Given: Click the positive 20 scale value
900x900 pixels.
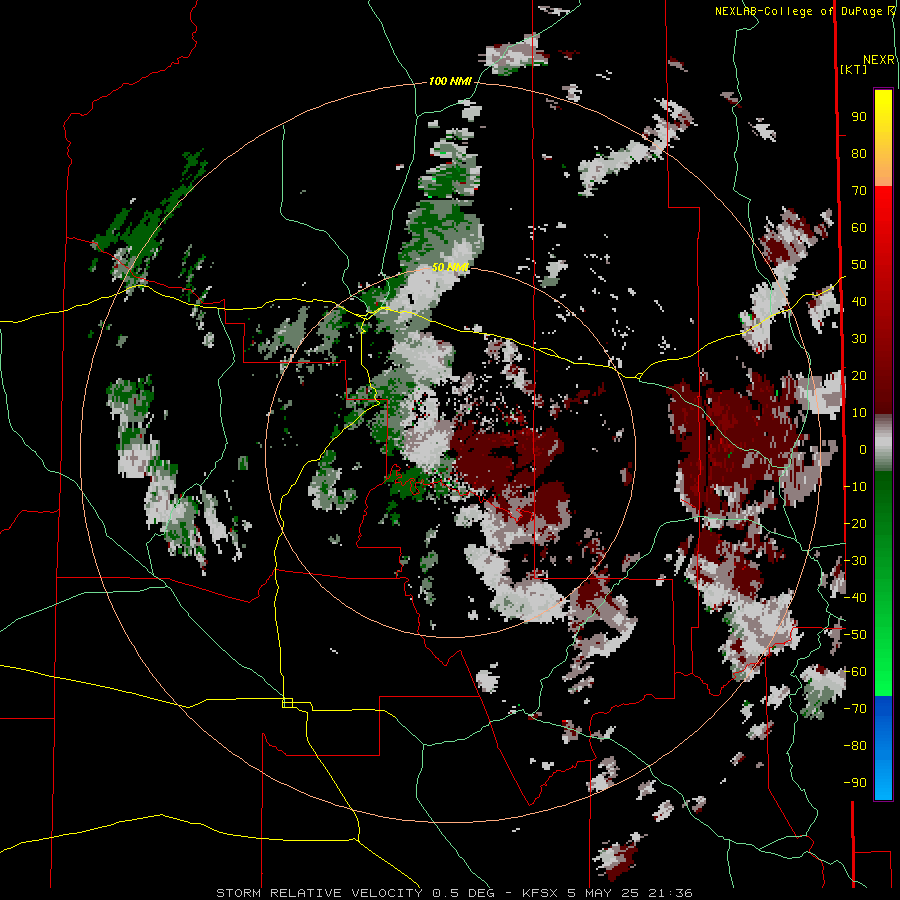Looking at the screenshot, I should coord(859,375).
